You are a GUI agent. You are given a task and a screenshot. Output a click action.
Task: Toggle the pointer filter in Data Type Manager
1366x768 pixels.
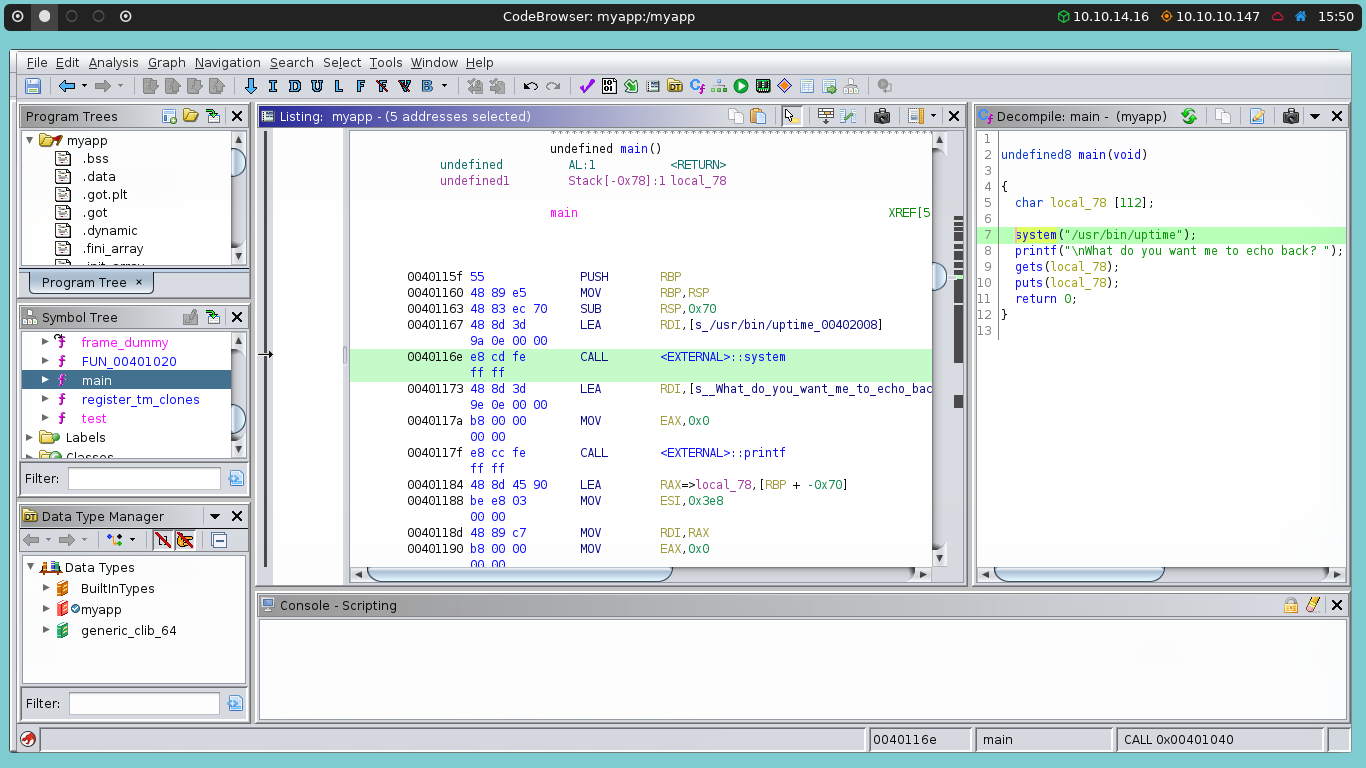tap(185, 540)
